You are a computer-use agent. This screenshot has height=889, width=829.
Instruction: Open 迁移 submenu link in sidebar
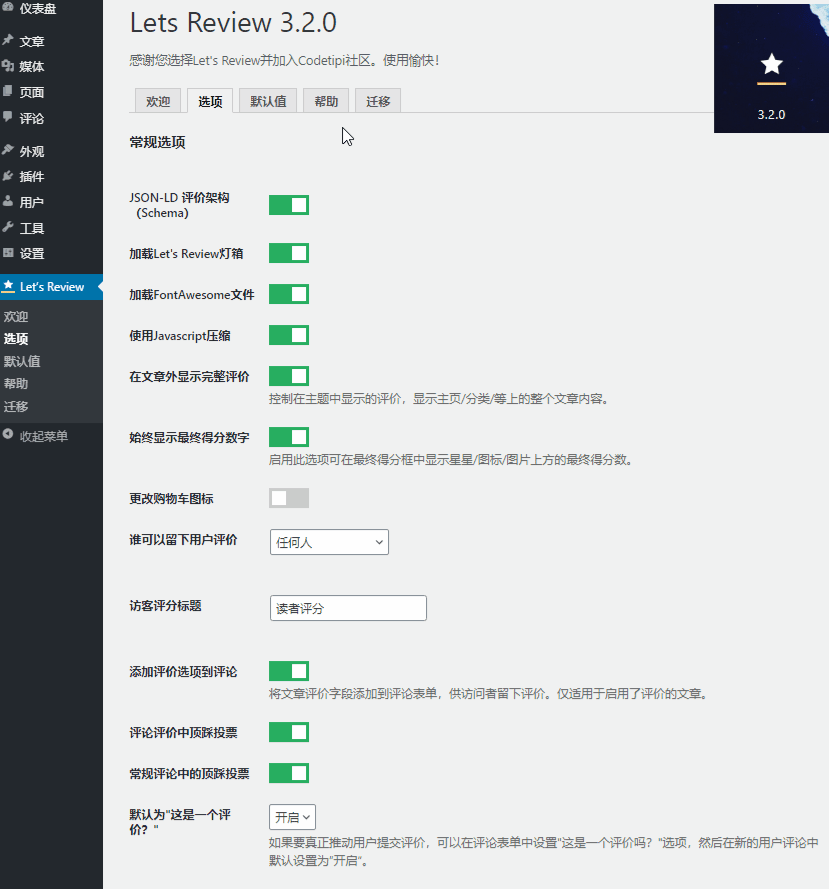pyautogui.click(x=16, y=406)
